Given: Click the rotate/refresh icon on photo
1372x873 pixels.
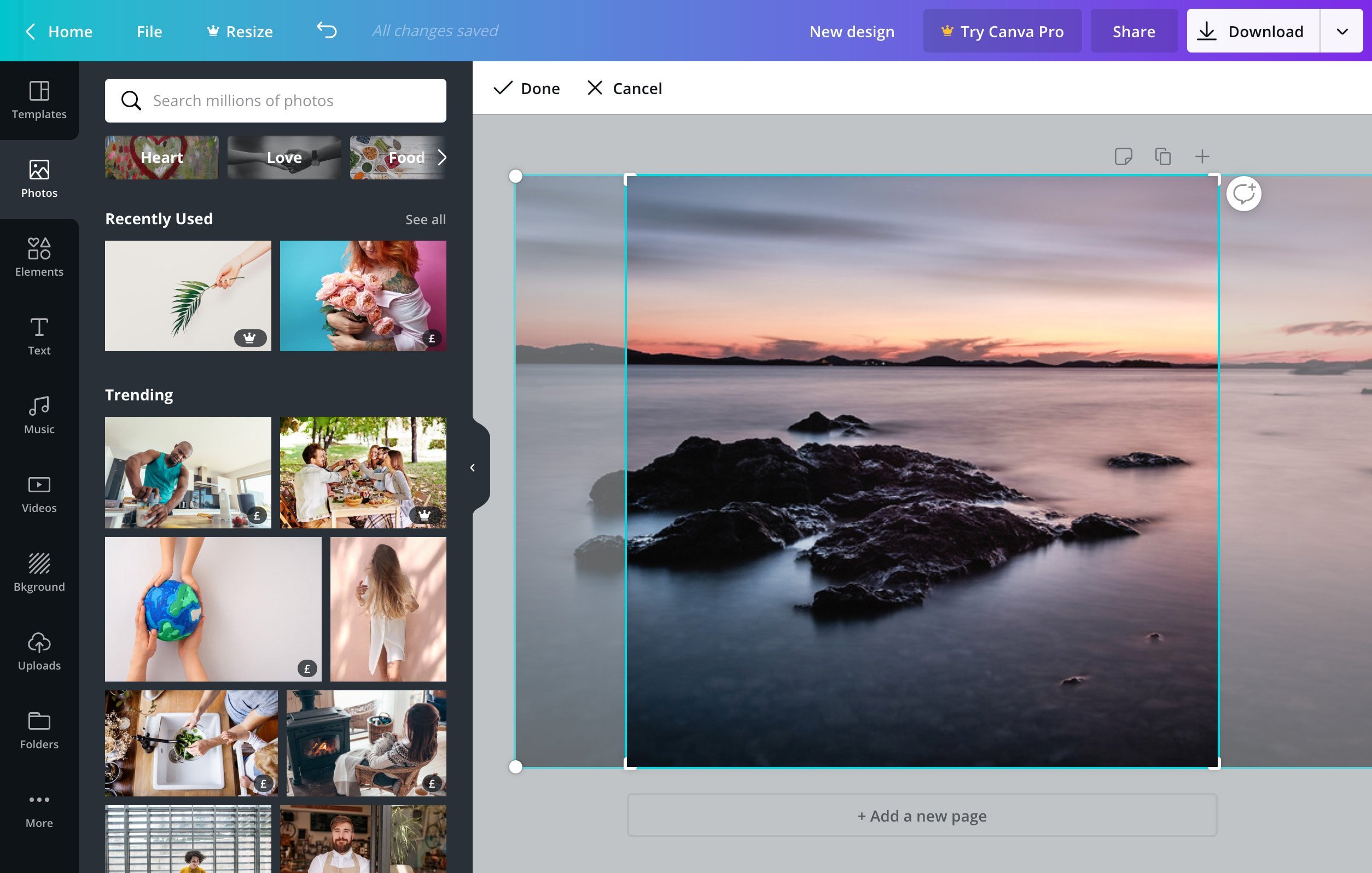Looking at the screenshot, I should (x=1245, y=193).
